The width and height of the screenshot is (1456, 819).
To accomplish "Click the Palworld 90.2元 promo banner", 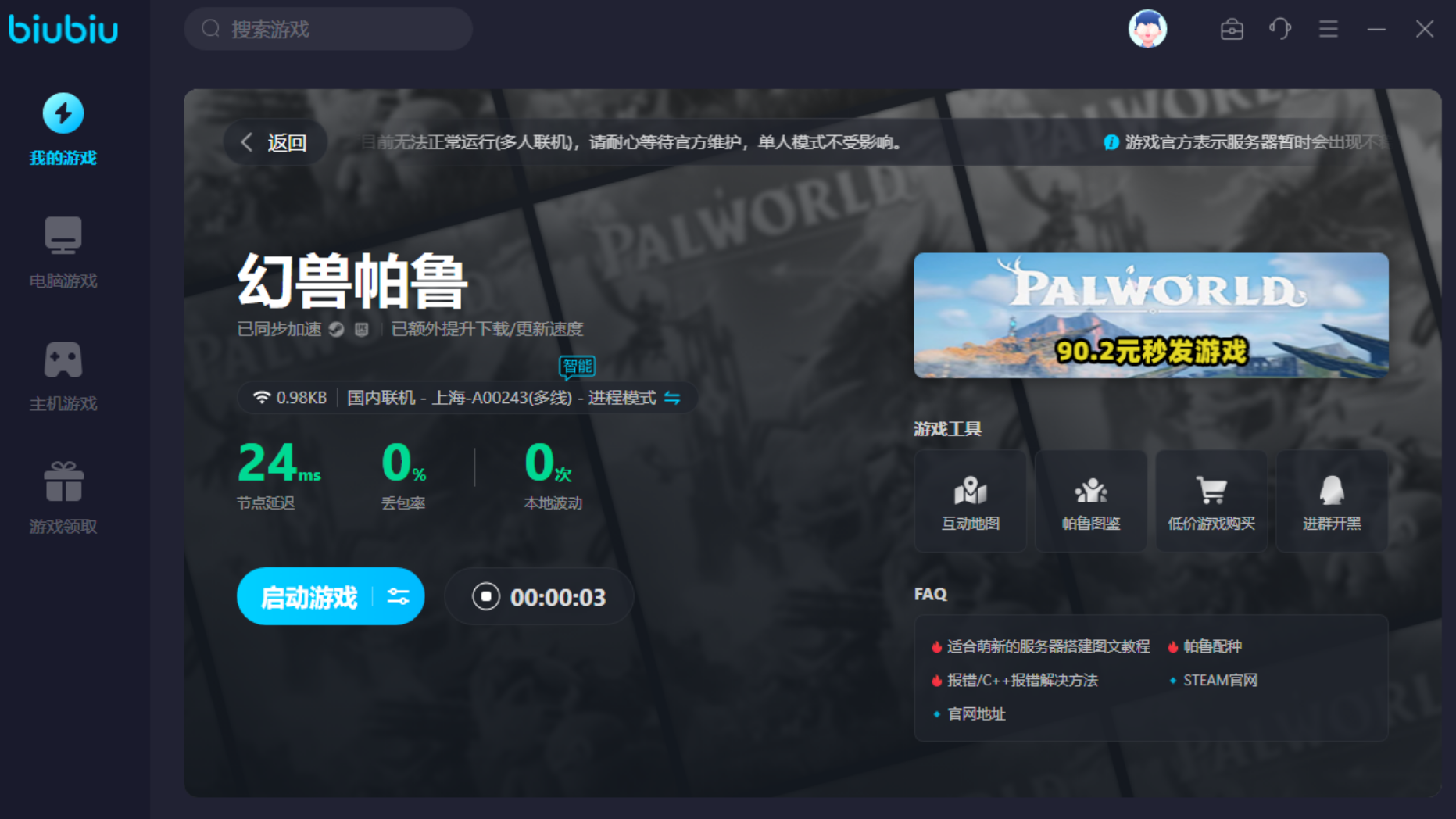I will [1150, 315].
